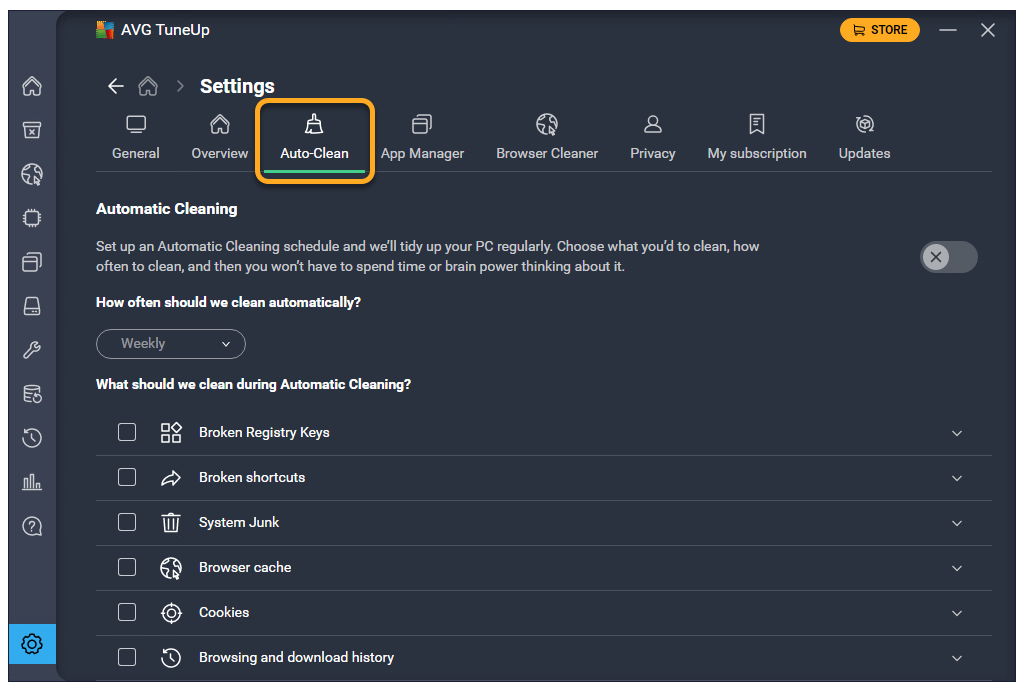The width and height of the screenshot is (1025, 692).
Task: Click the settings gear icon in sidebar
Action: click(x=32, y=644)
